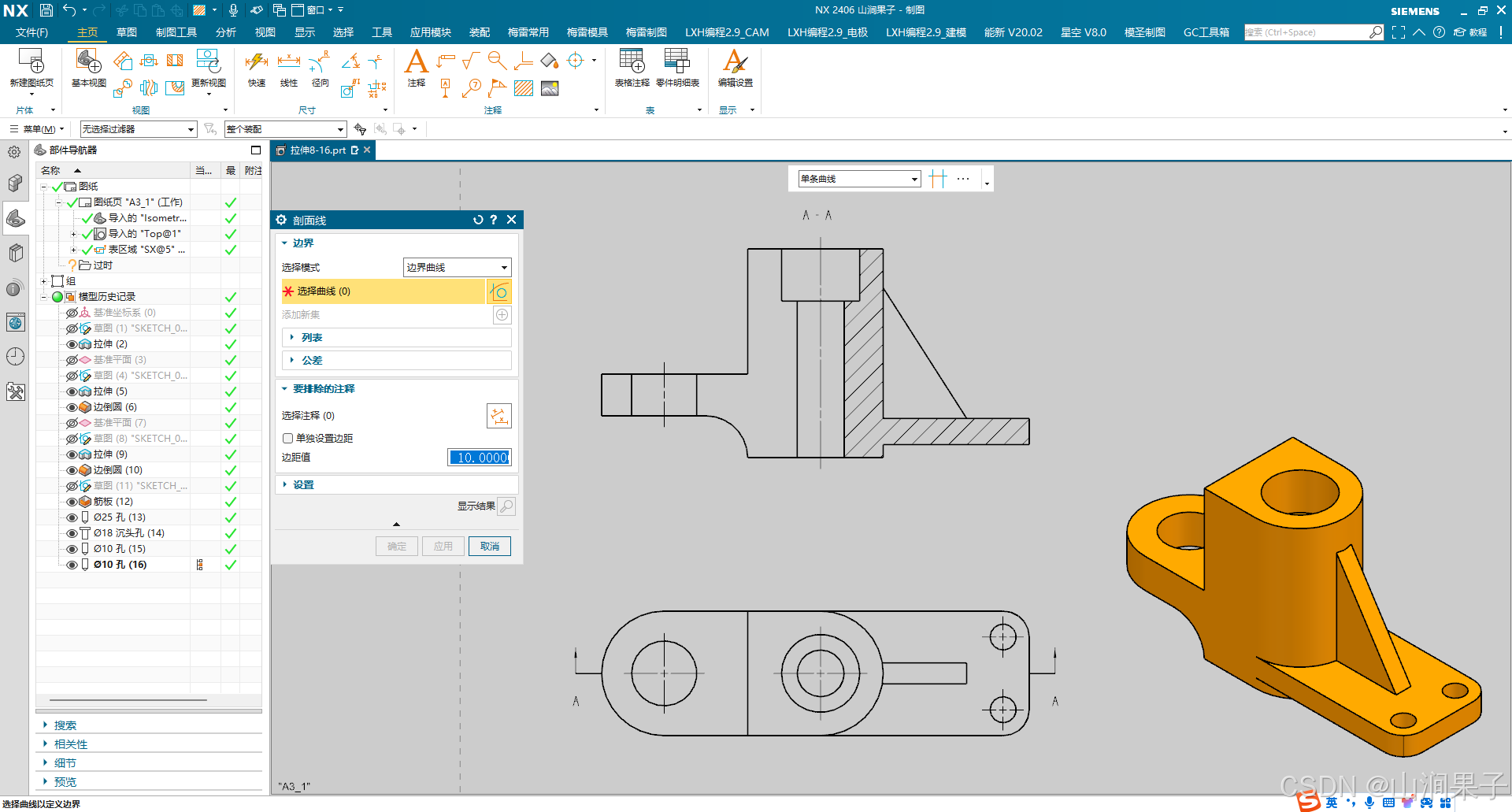Click the datum feature symbol icon

tap(446, 88)
